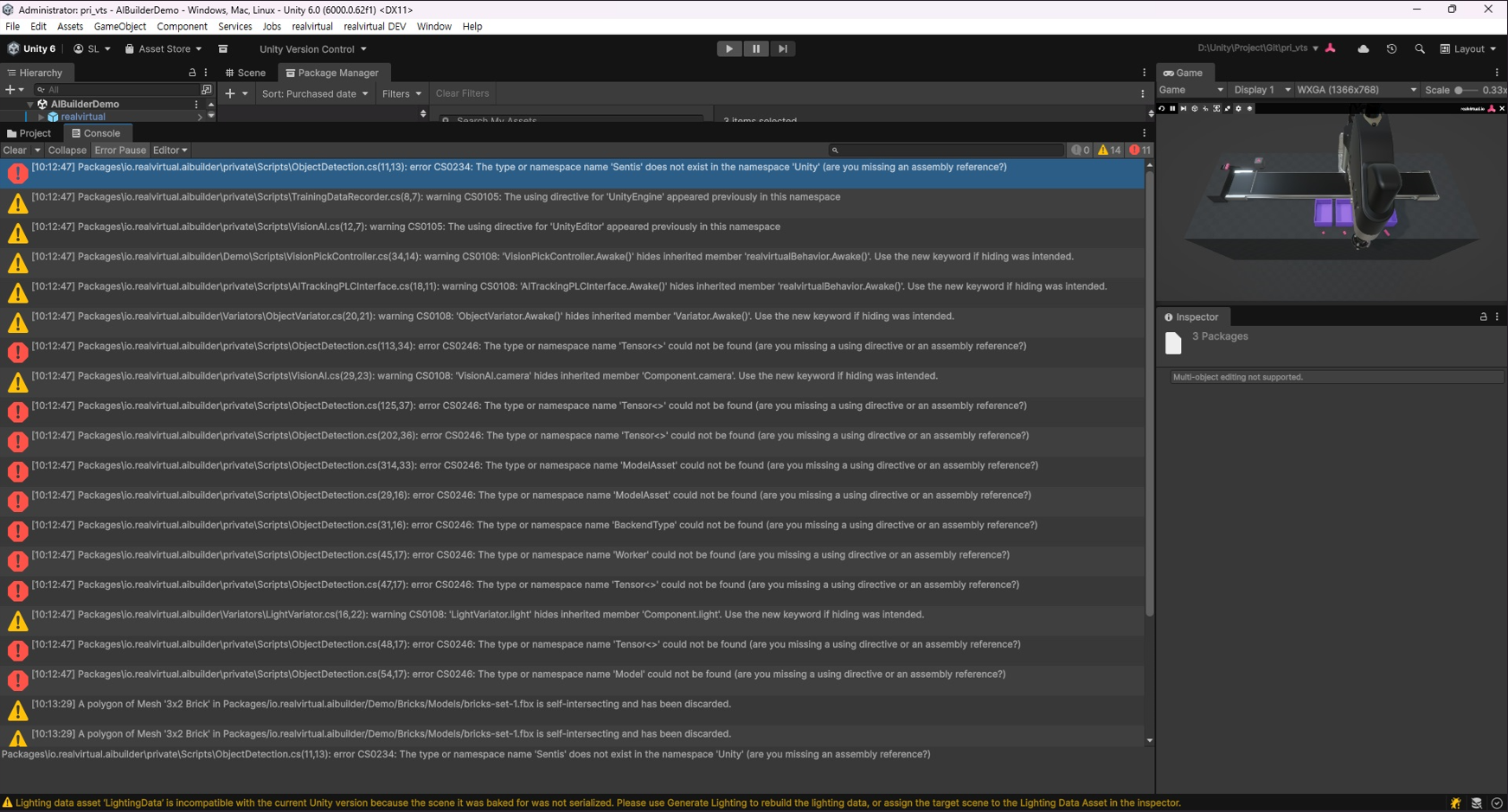This screenshot has height=812, width=1508.
Task: Open the undo history clock icon
Action: [x=1391, y=49]
